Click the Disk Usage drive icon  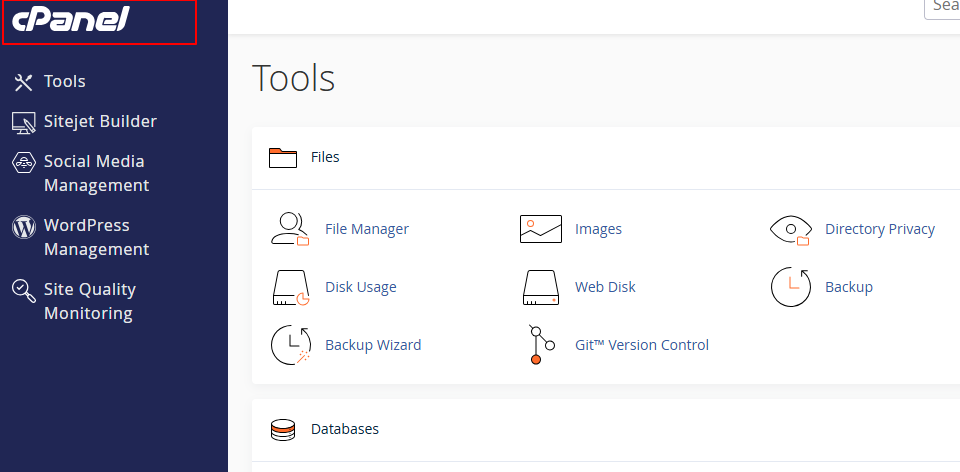(291, 287)
